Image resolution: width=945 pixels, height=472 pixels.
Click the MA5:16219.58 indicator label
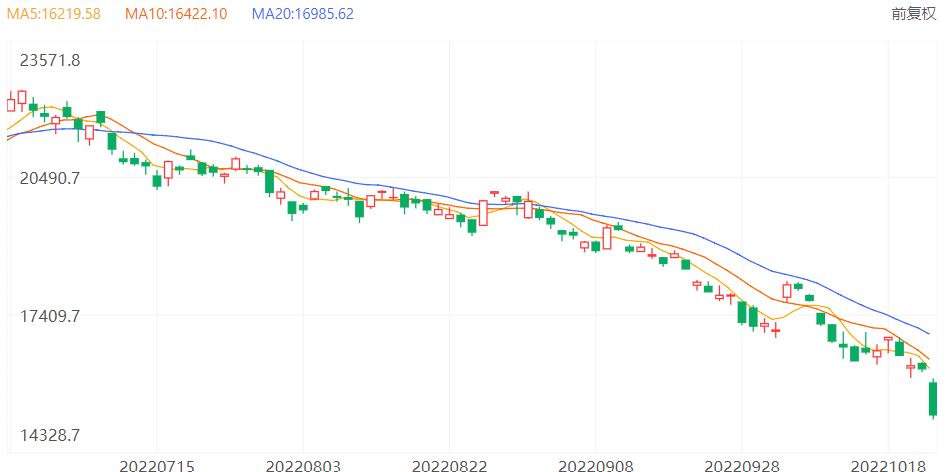coord(54,14)
